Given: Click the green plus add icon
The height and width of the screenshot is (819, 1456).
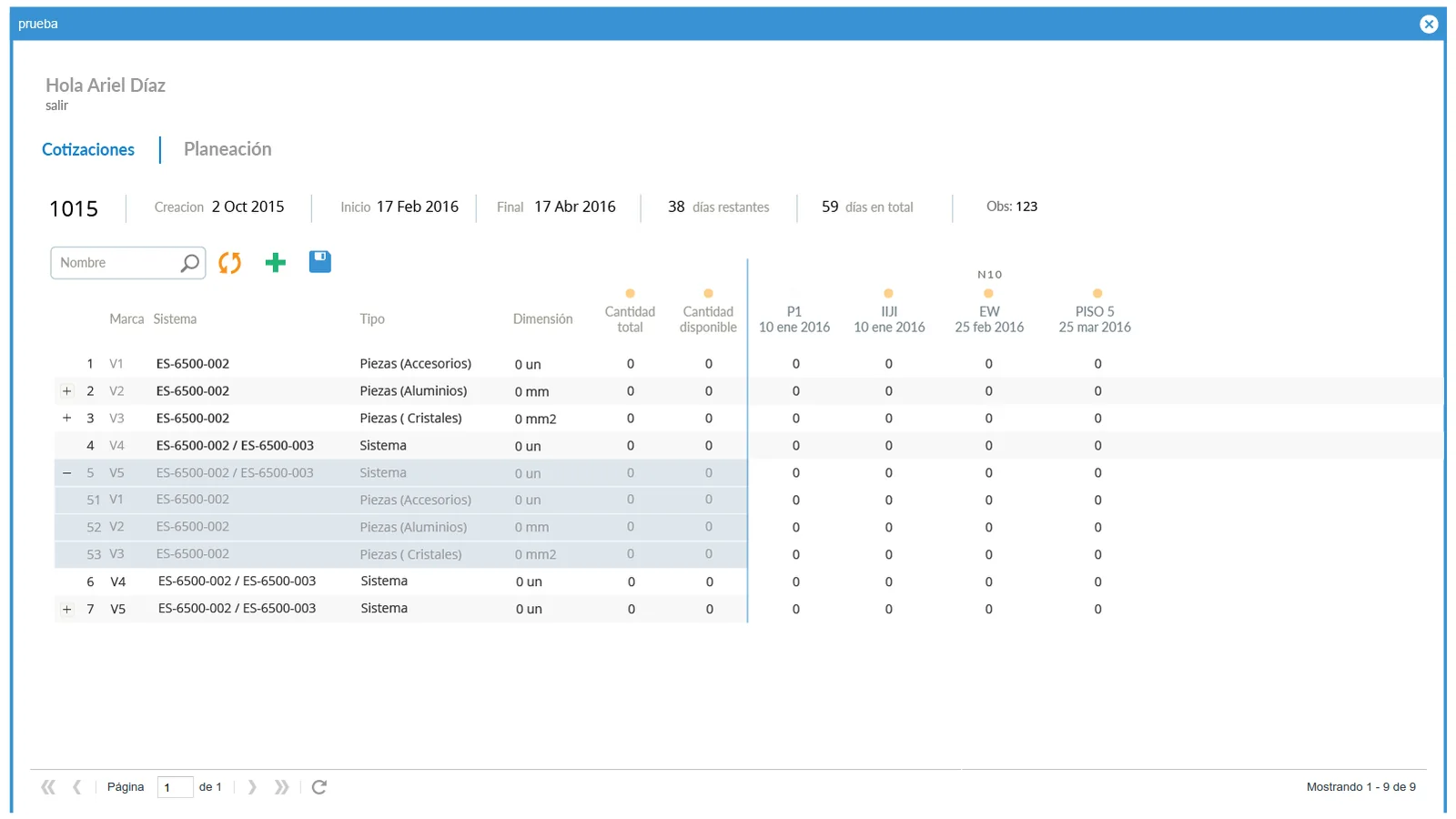Looking at the screenshot, I should [x=275, y=263].
